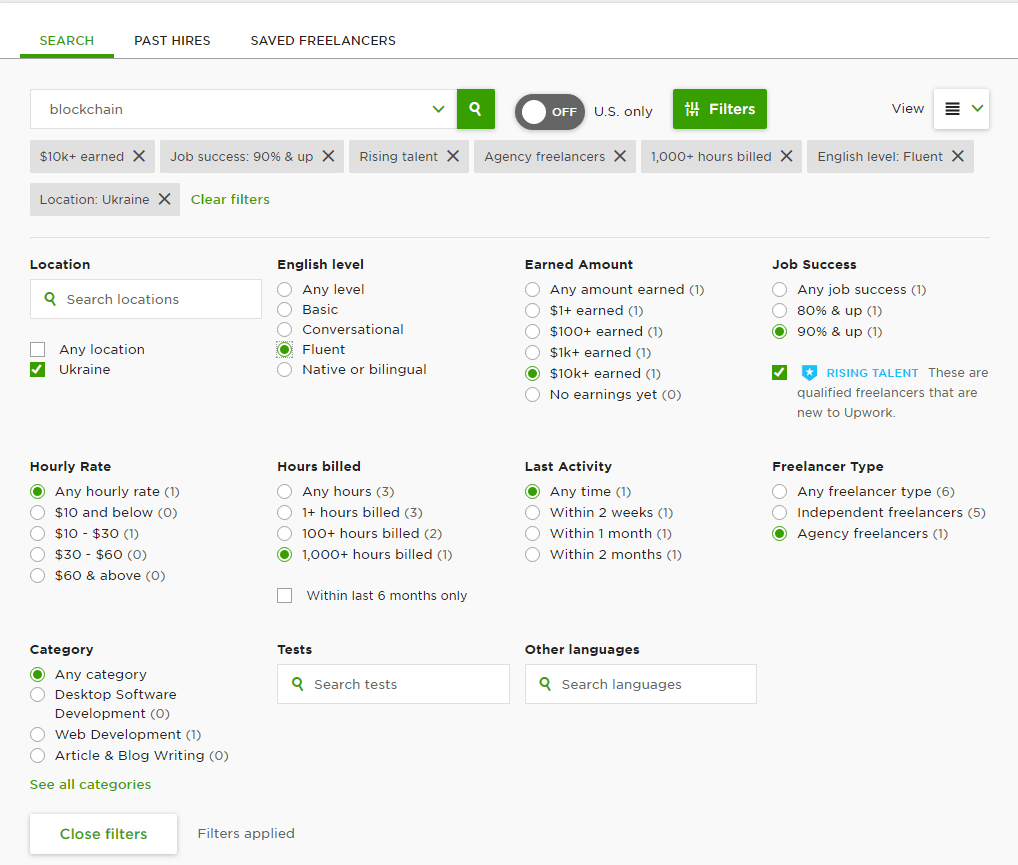The image size is (1018, 865).
Task: Remove the '$10k+ earned' filter chip
Action: click(139, 156)
